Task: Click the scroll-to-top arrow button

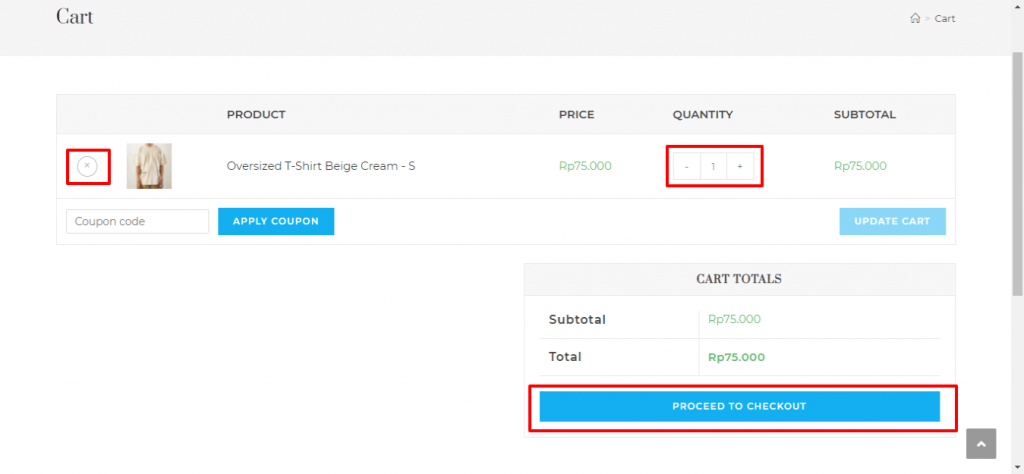Action: click(x=981, y=443)
